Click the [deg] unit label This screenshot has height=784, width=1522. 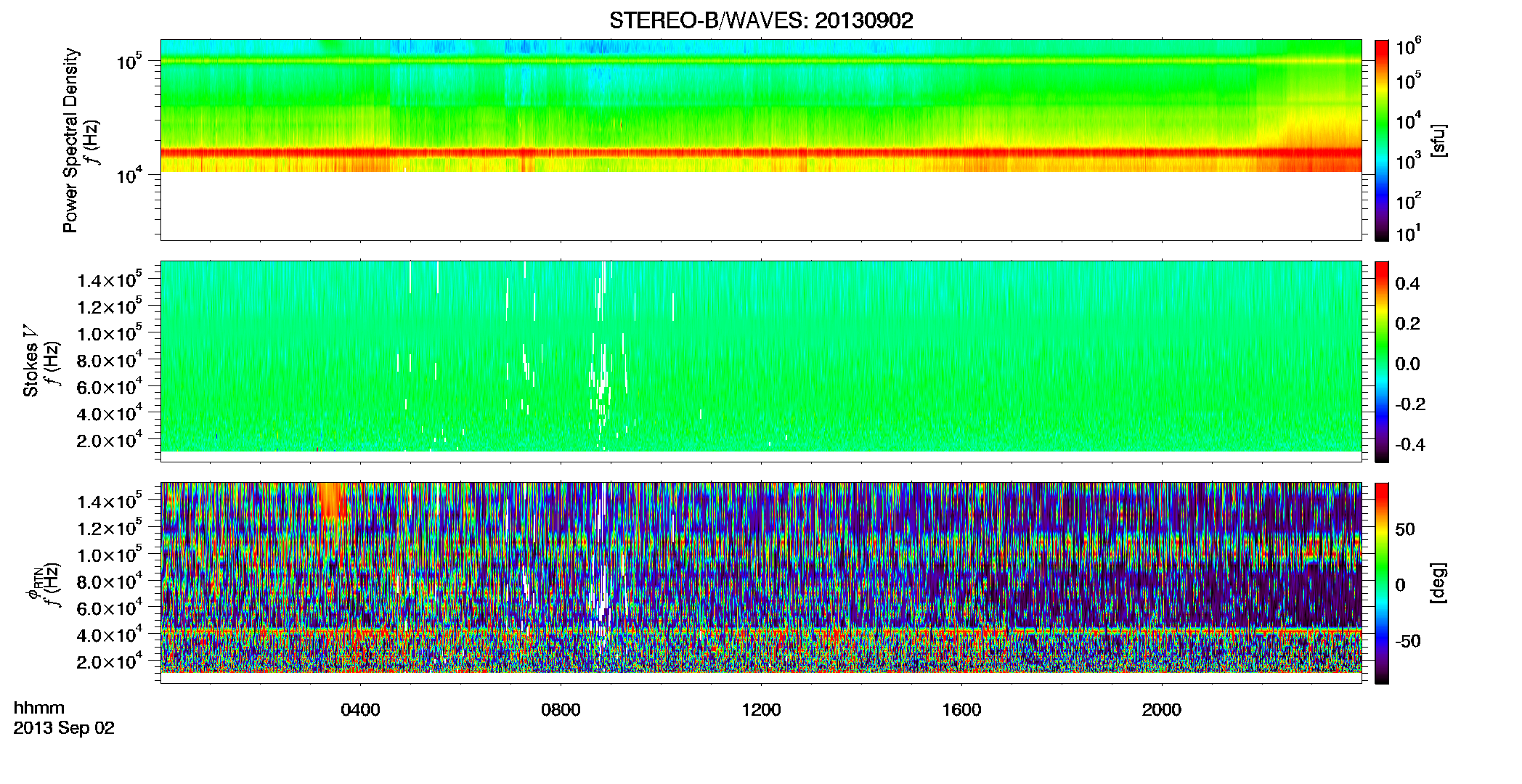tap(1437, 583)
